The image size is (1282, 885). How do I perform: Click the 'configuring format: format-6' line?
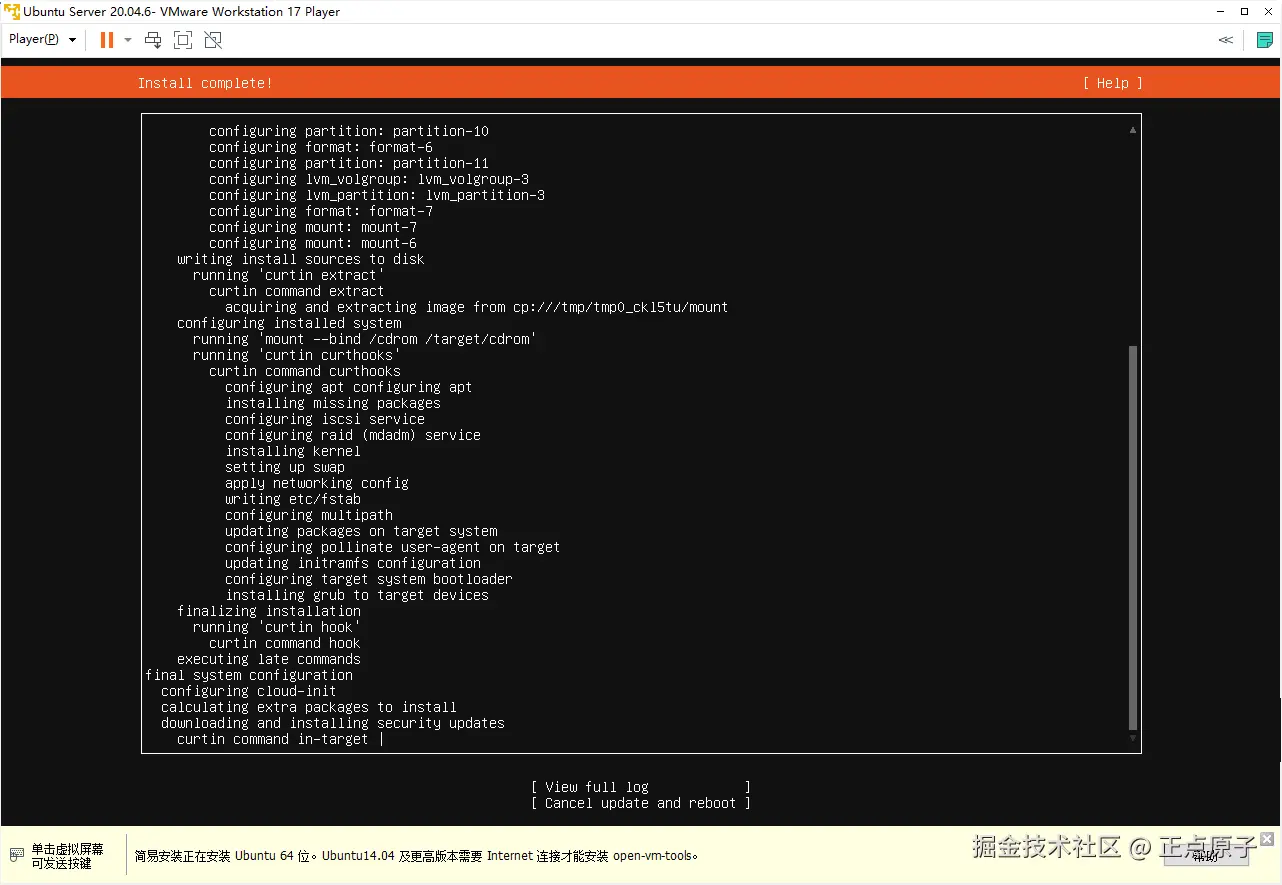tap(321, 147)
